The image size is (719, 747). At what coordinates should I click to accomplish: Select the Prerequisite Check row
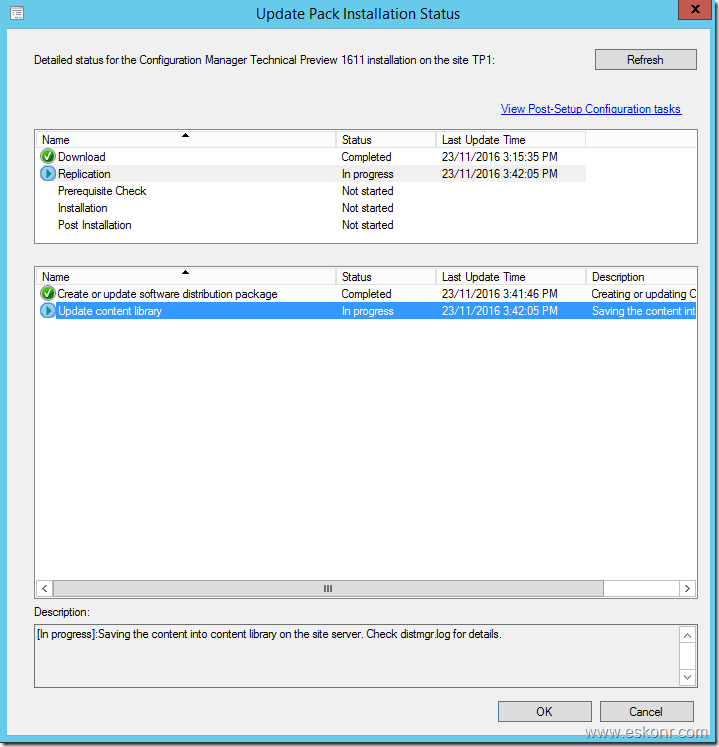click(x=312, y=191)
